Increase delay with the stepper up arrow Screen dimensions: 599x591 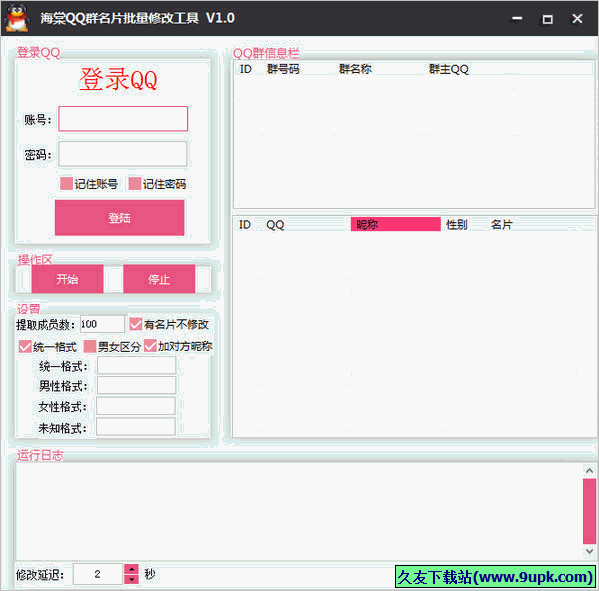pos(131,569)
